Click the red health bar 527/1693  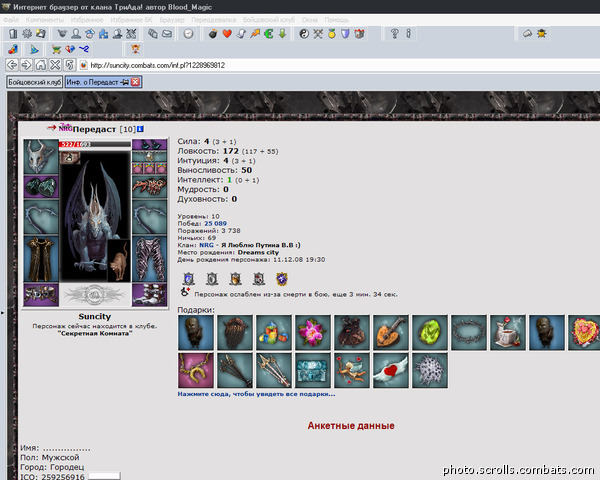pos(95,144)
